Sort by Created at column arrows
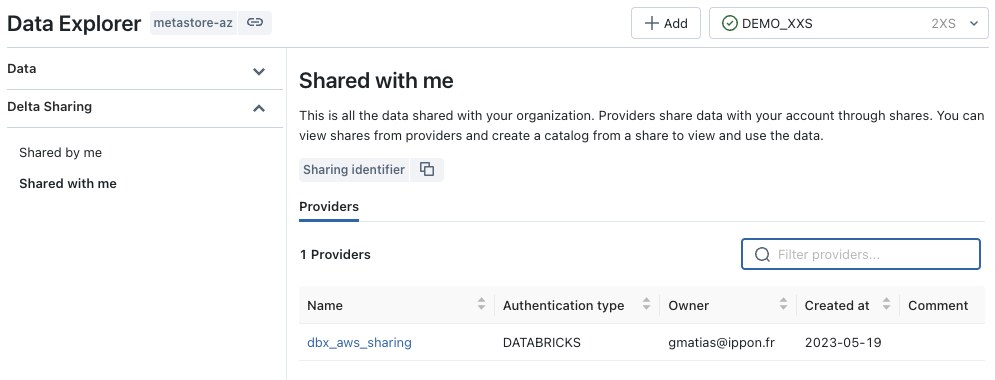 coord(886,305)
